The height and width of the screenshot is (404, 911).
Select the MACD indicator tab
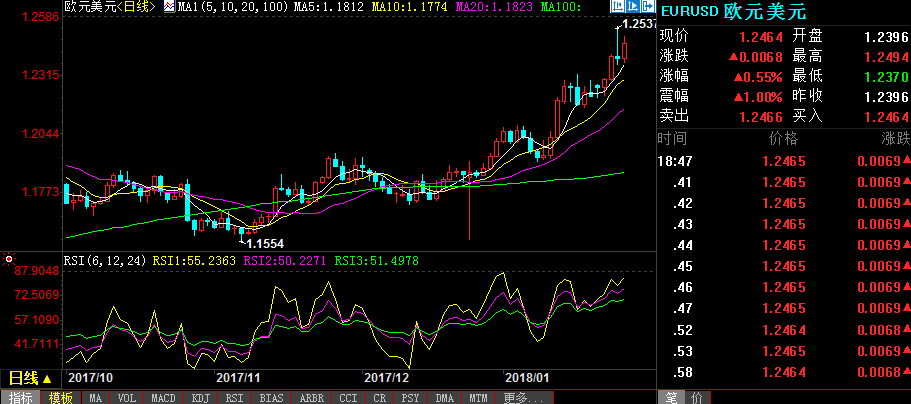click(163, 397)
